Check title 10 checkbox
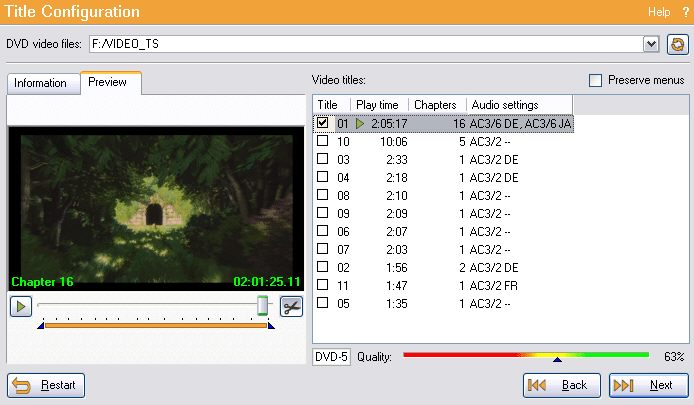The height and width of the screenshot is (405, 694). coord(322,141)
